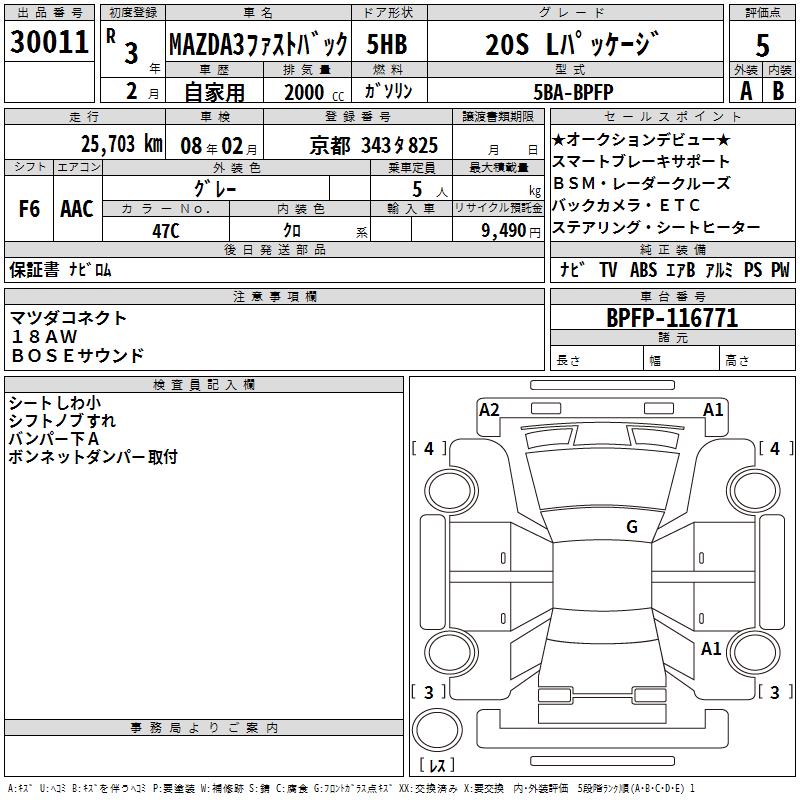Viewport: 800px width, 800px height.
Task: Select the 18AW note
Action: [44, 337]
